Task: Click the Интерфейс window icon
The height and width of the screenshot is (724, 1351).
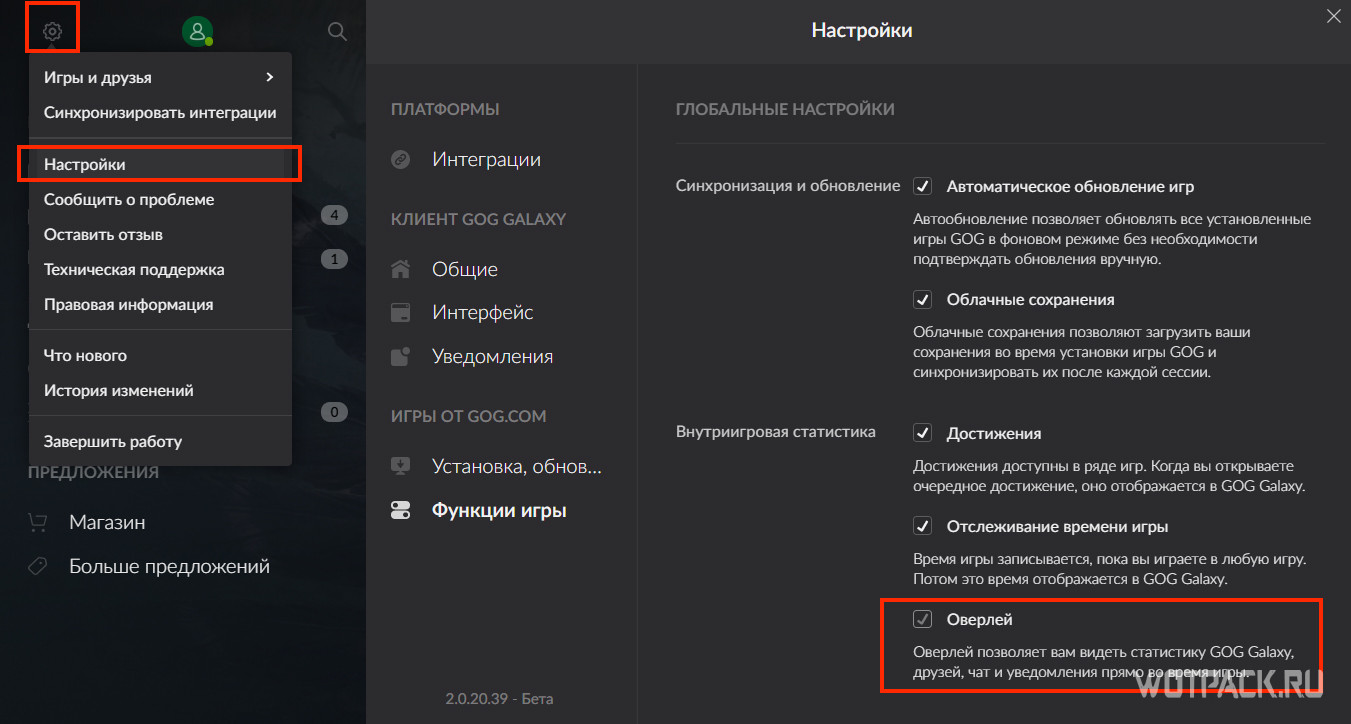Action: click(400, 313)
